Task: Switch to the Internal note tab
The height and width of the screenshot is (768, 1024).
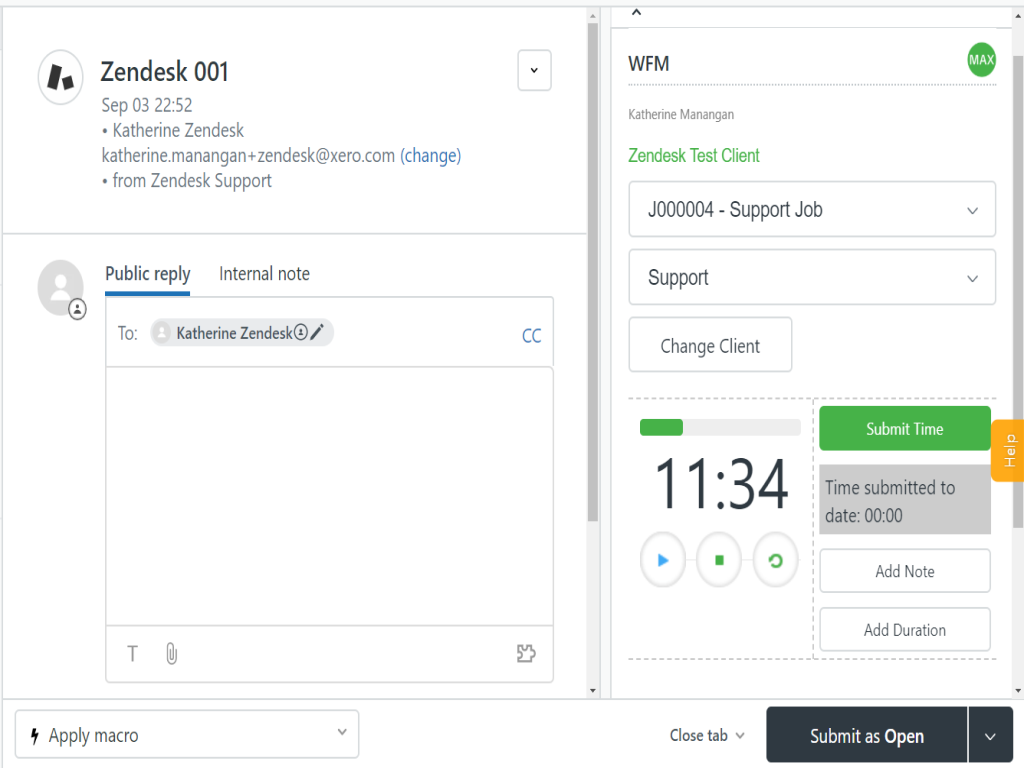Action: tap(264, 274)
